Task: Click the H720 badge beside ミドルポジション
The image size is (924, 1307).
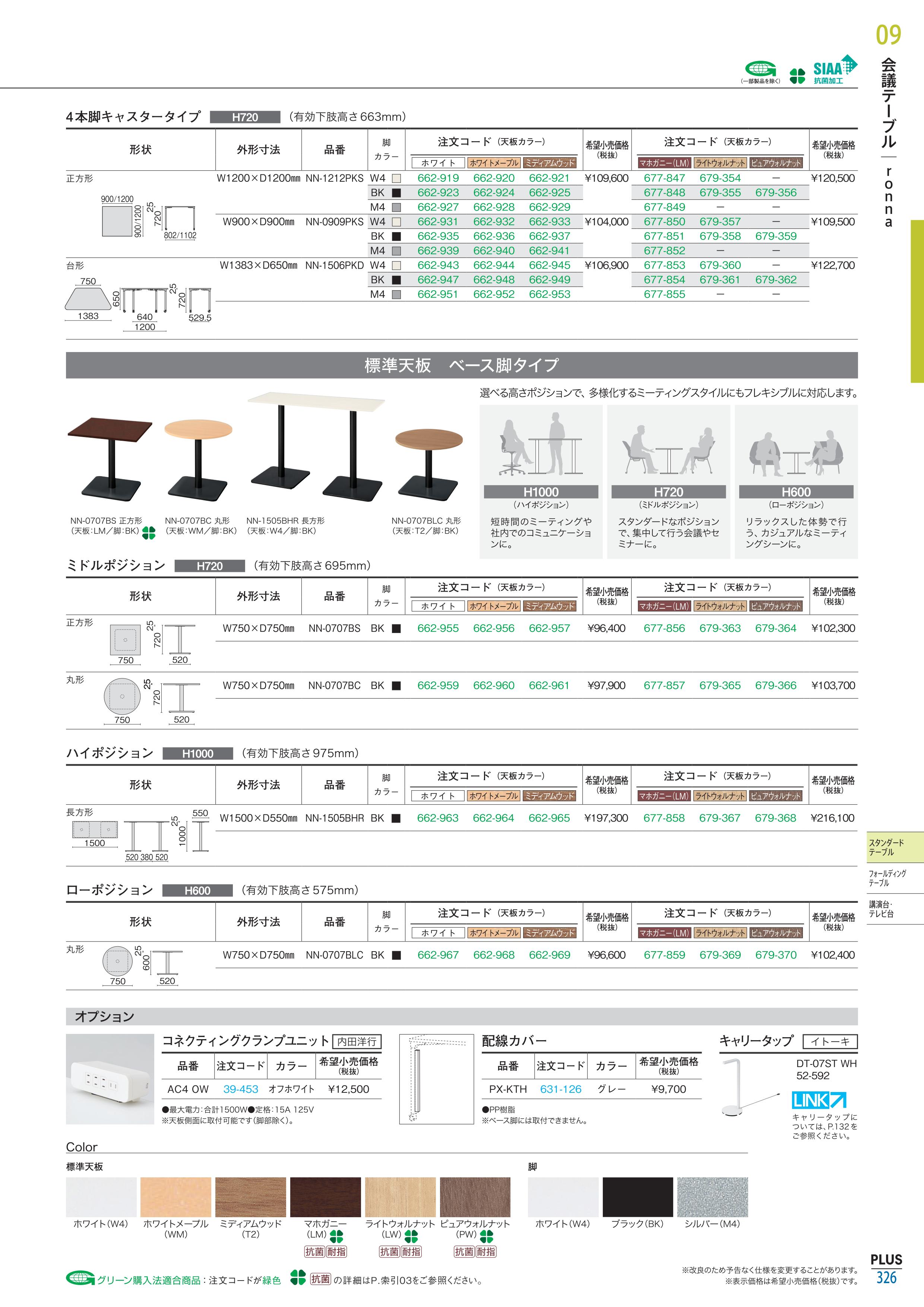Action: 209,566
